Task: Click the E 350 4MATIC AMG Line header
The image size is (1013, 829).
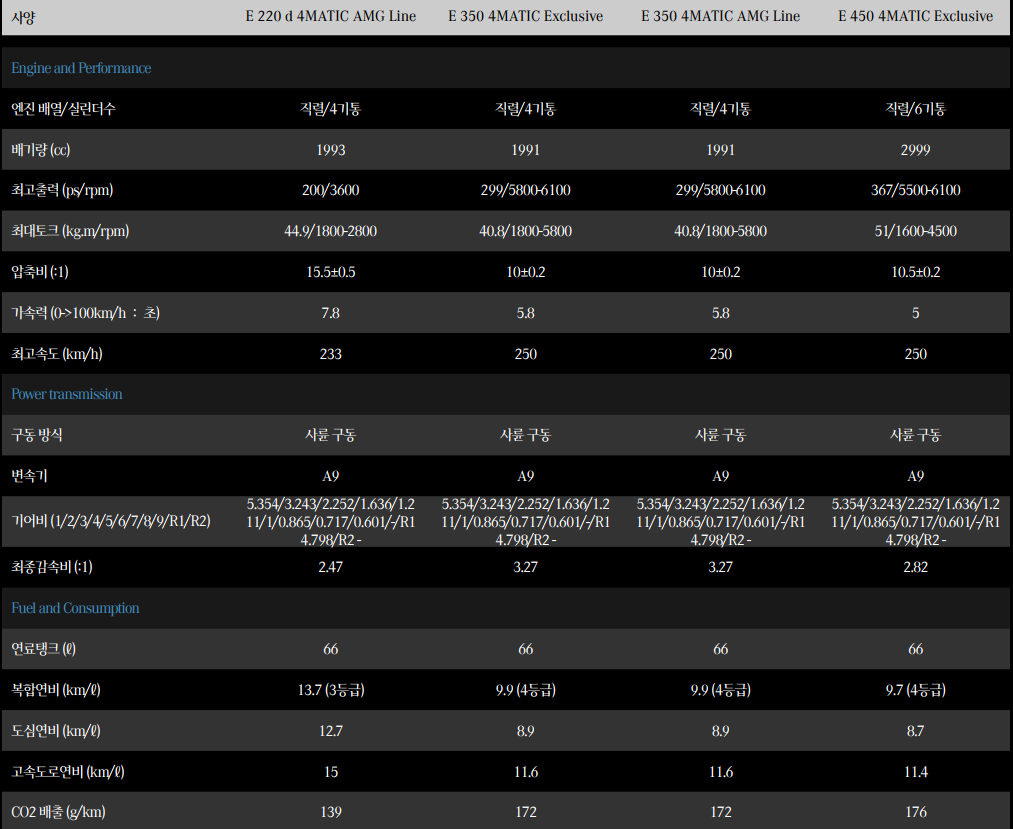Action: pos(720,16)
